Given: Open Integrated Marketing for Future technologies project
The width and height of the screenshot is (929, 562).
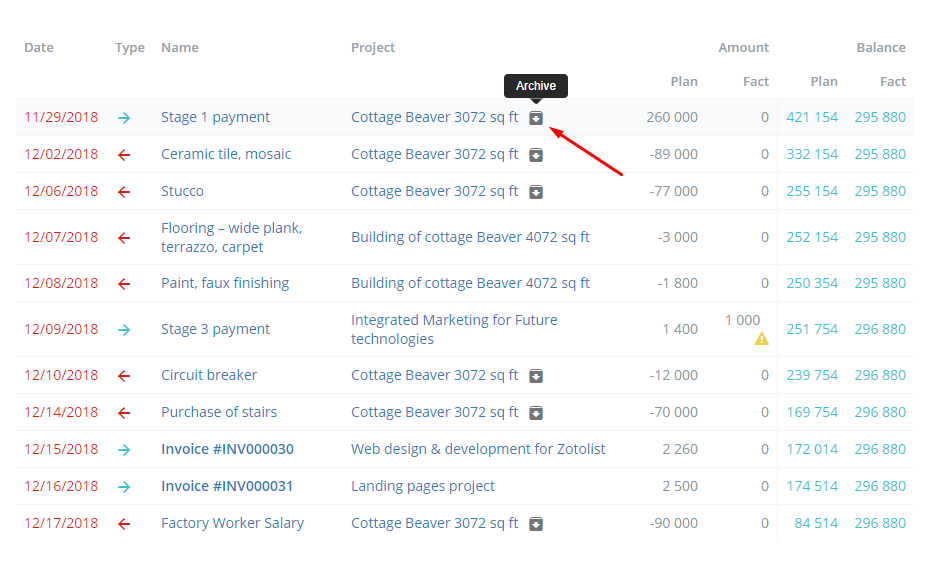Looking at the screenshot, I should click(454, 329).
